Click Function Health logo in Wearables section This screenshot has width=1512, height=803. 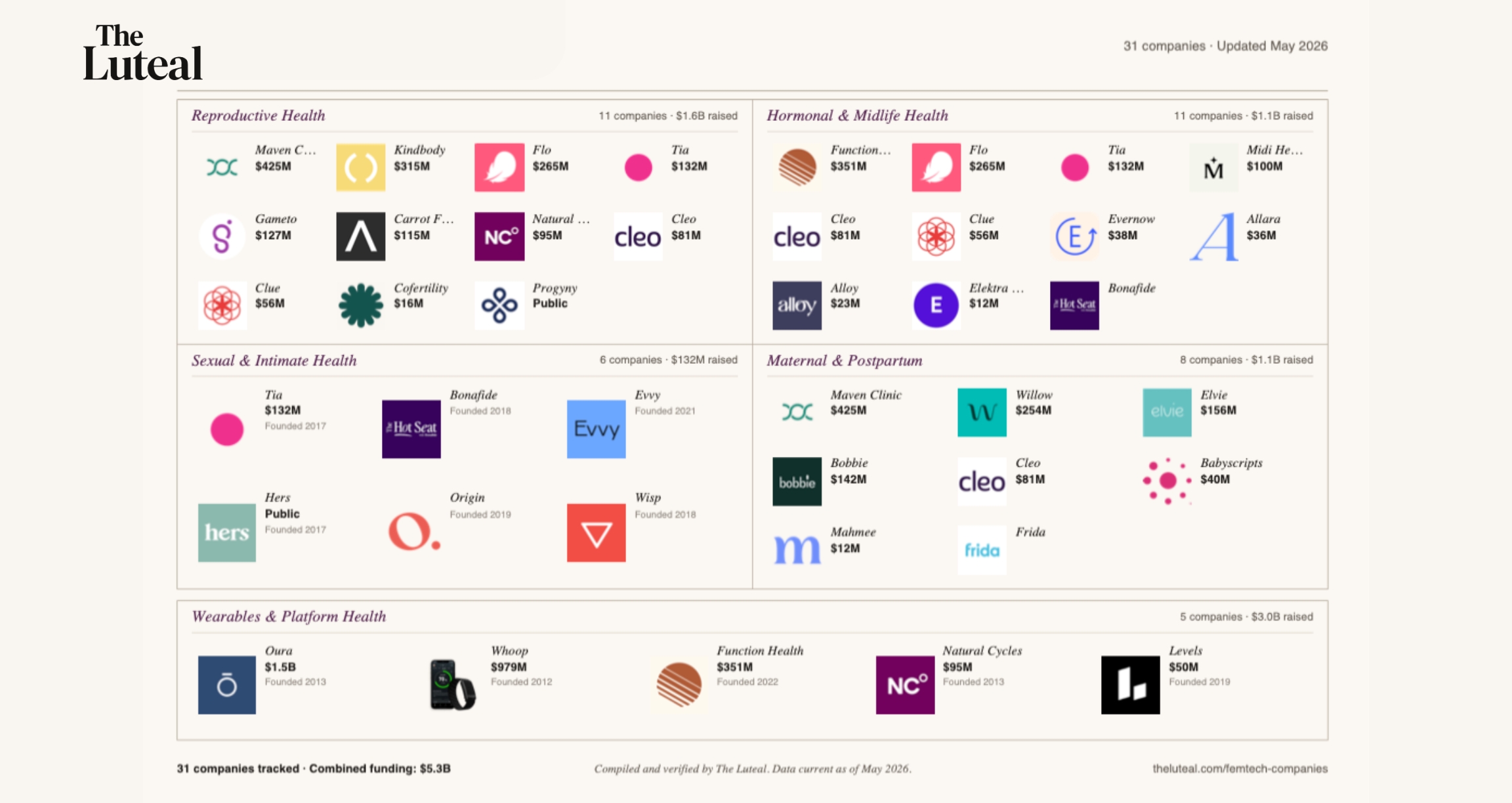[x=679, y=685]
